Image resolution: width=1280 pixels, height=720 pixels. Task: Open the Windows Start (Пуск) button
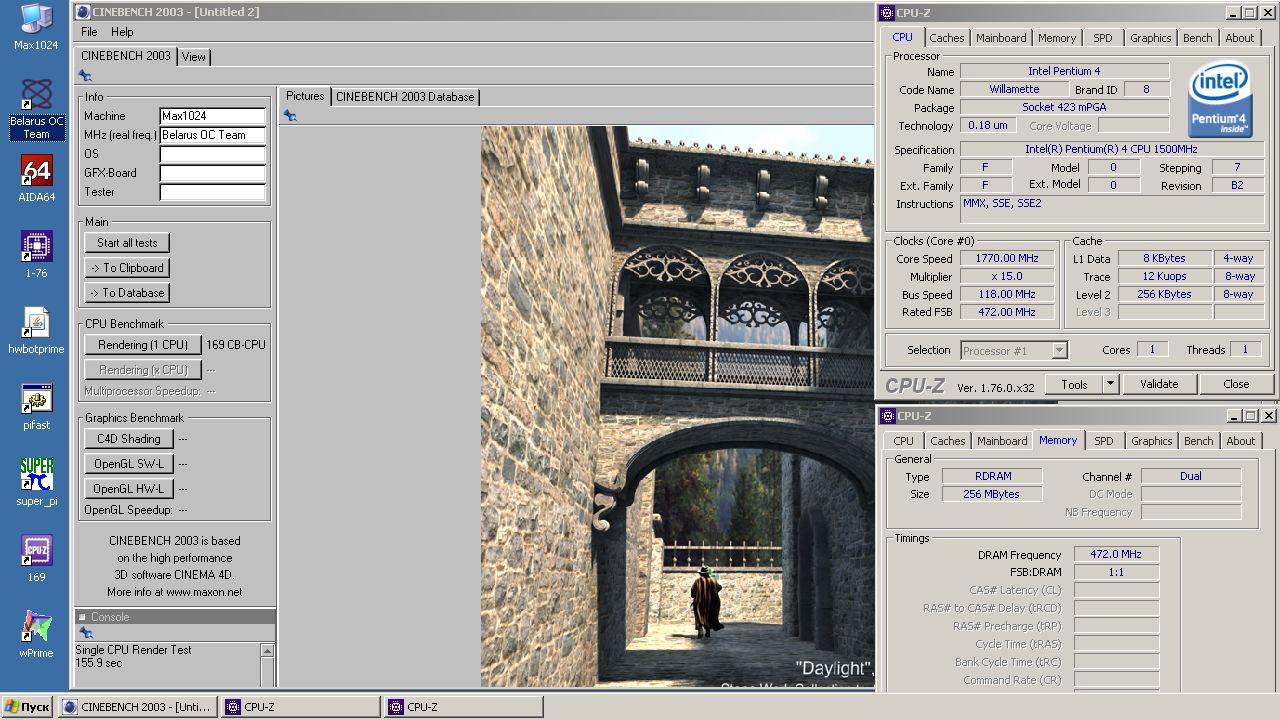[27, 707]
